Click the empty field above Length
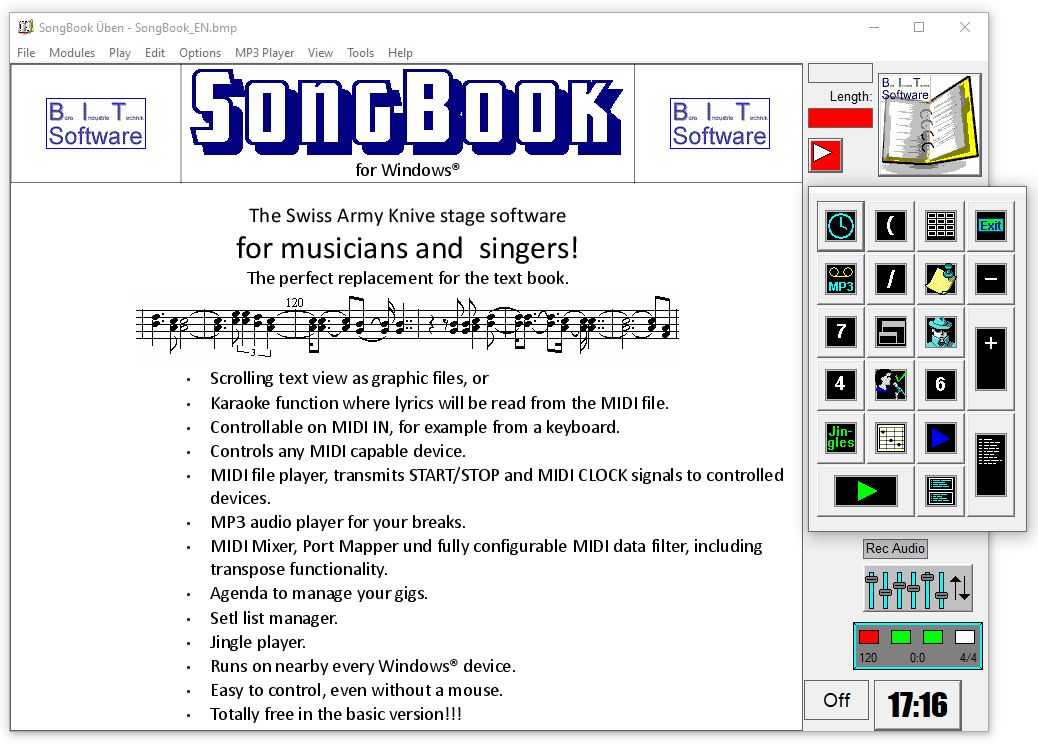1038x744 pixels. (x=840, y=73)
